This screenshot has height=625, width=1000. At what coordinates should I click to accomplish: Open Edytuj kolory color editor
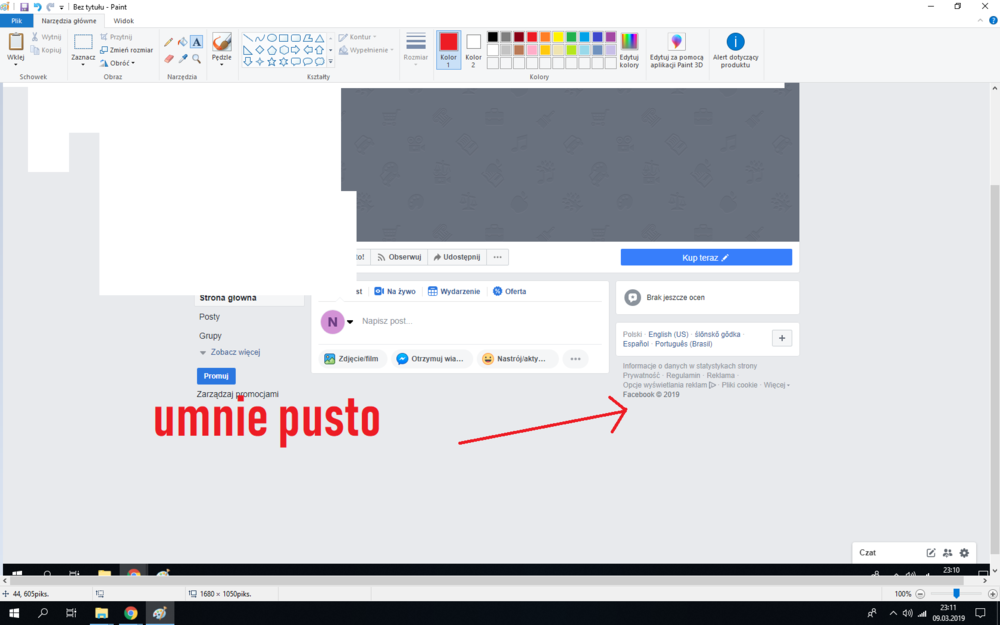click(x=628, y=45)
